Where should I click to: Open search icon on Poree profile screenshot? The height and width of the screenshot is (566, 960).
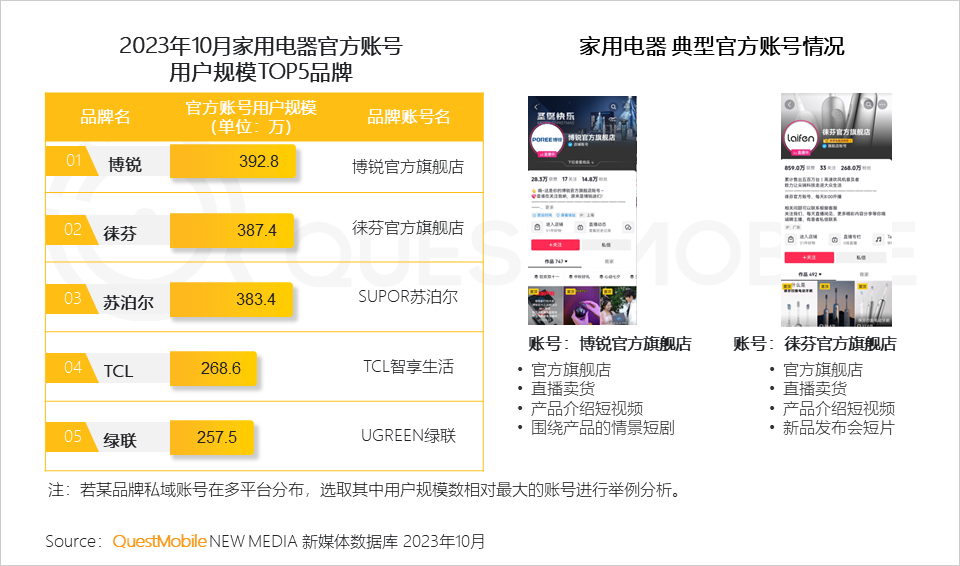coord(613,107)
